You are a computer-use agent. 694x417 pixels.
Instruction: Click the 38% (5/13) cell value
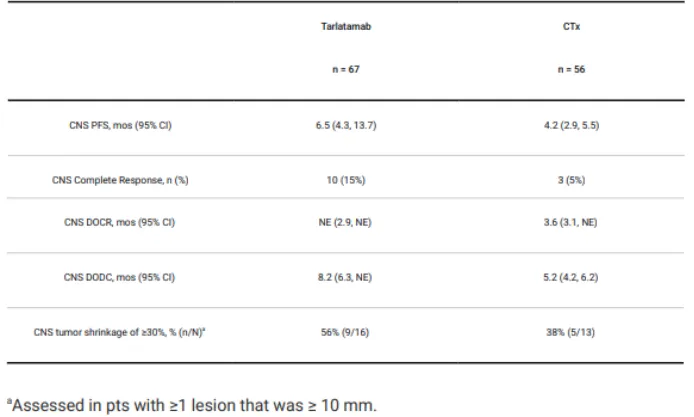(x=570, y=332)
